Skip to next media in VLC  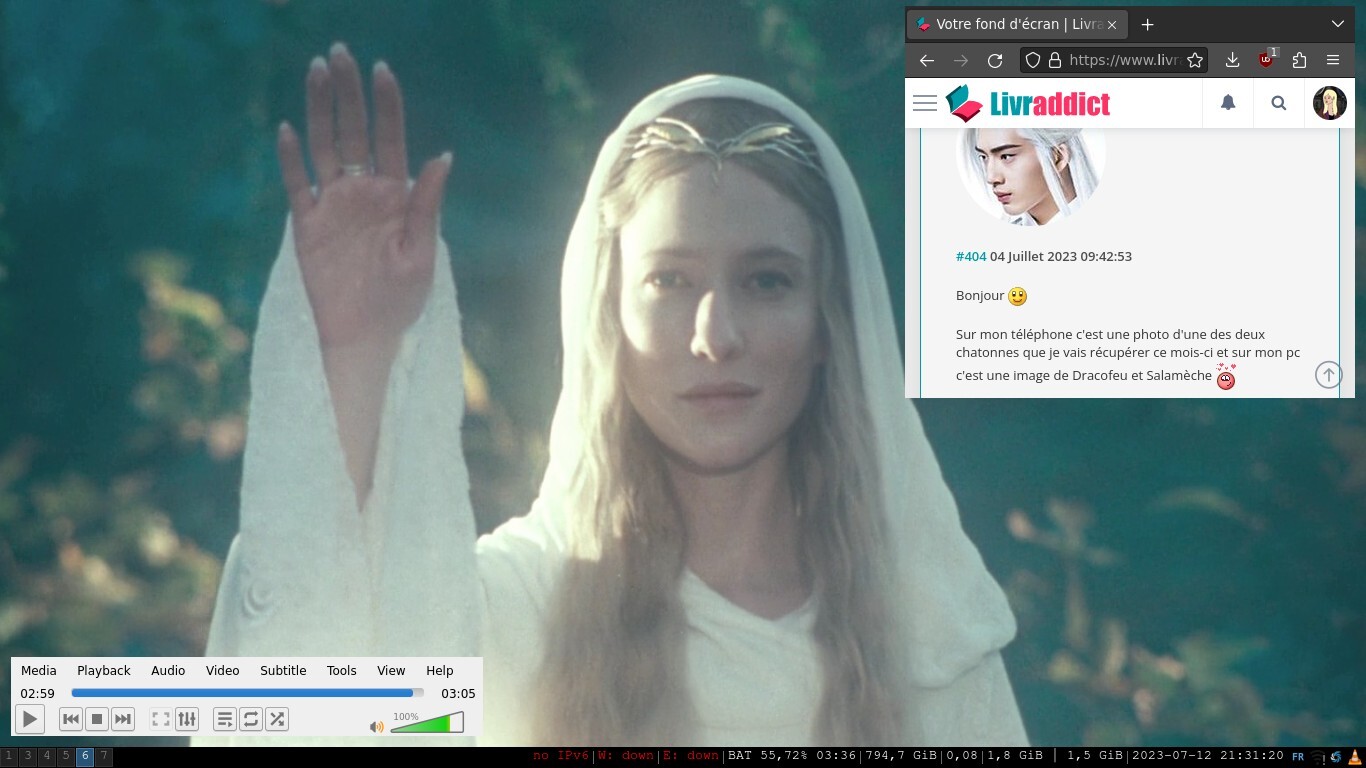(123, 719)
